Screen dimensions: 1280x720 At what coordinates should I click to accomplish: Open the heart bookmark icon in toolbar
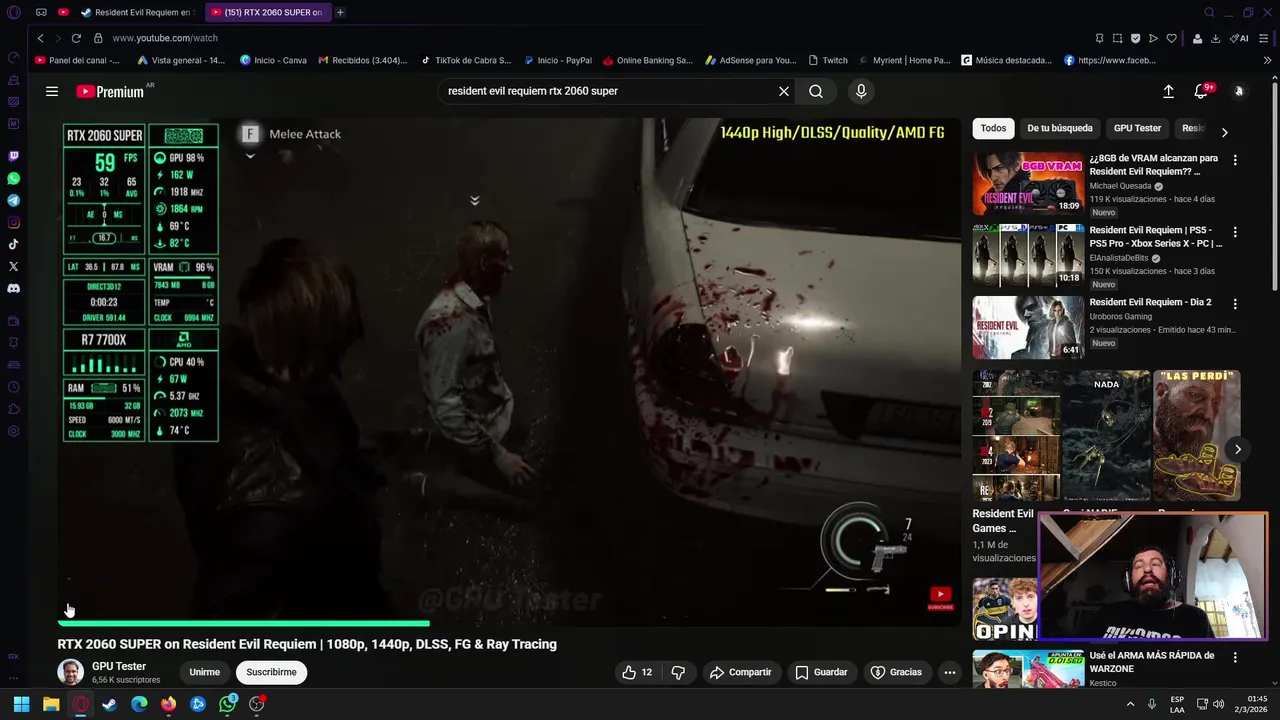(x=1172, y=38)
